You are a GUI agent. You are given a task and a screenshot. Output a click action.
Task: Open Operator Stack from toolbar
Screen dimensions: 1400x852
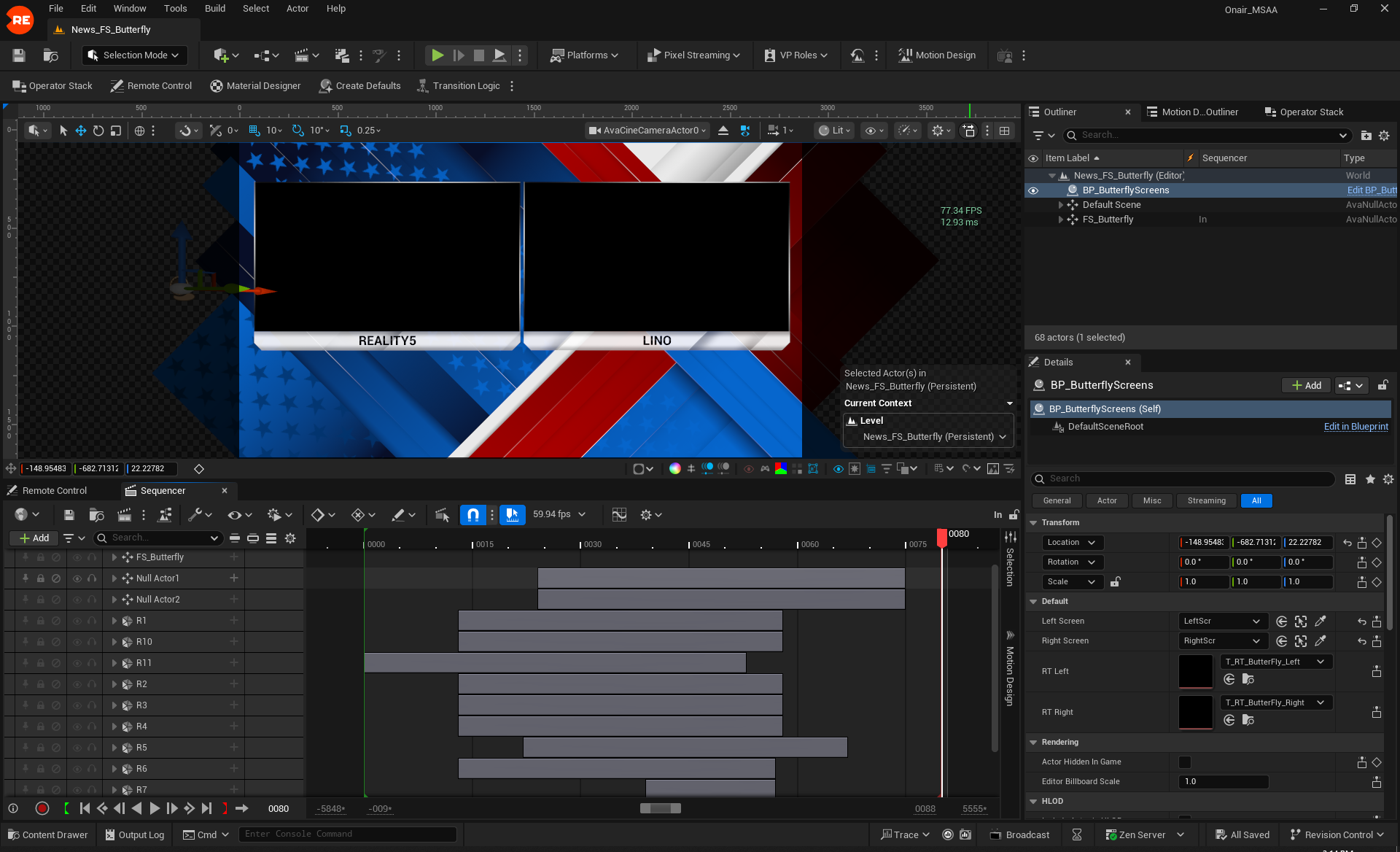52,86
